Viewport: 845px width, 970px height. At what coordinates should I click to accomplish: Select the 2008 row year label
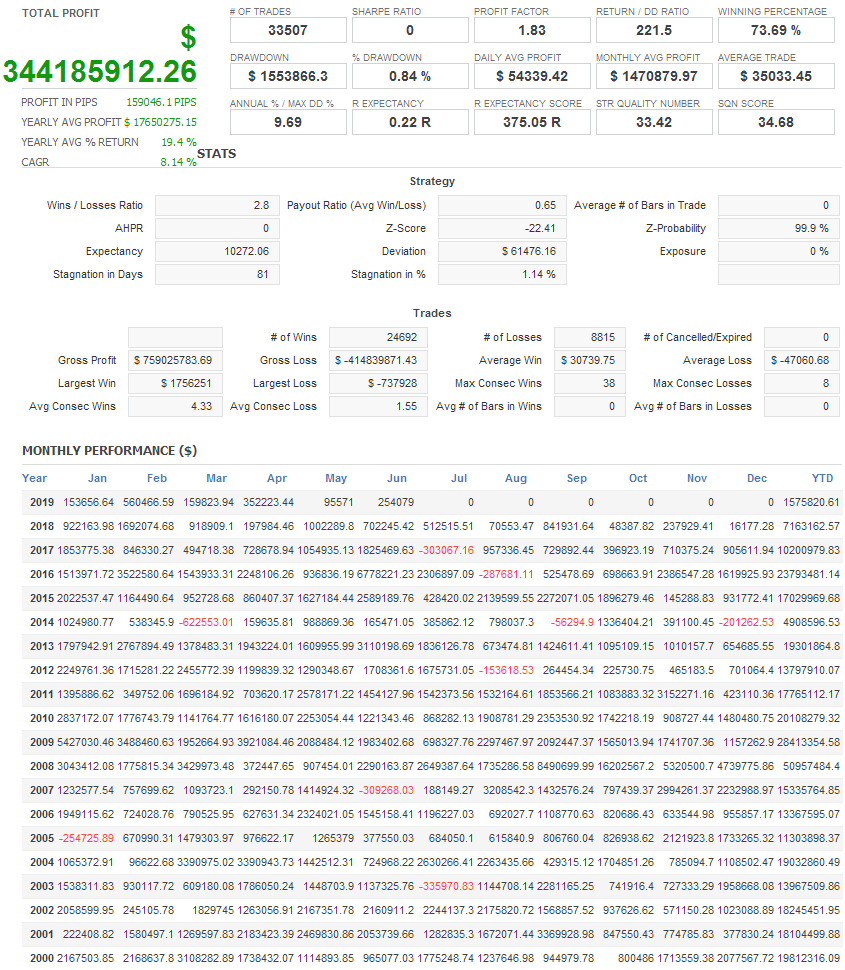42,766
